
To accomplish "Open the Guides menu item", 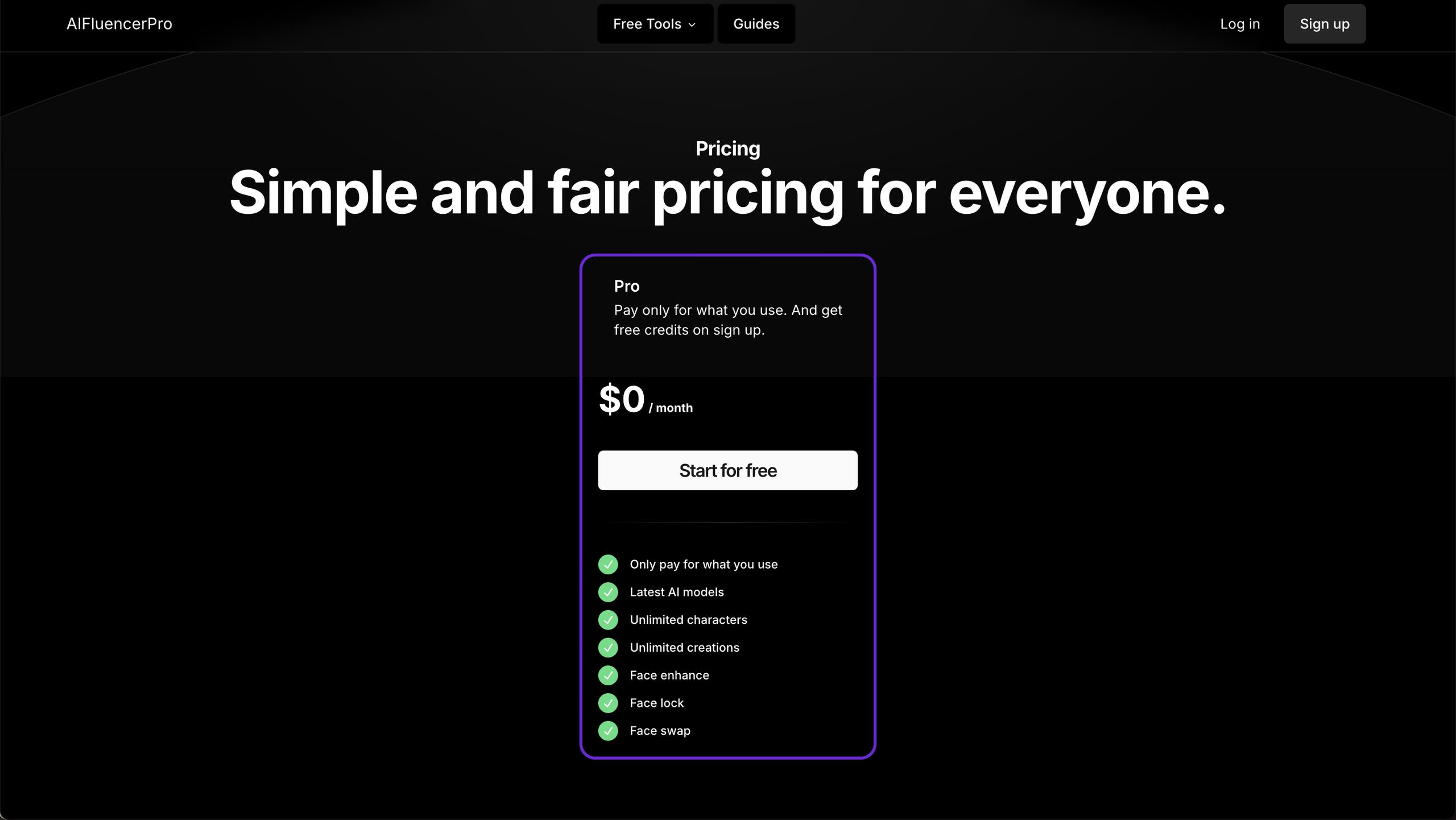I will (756, 24).
